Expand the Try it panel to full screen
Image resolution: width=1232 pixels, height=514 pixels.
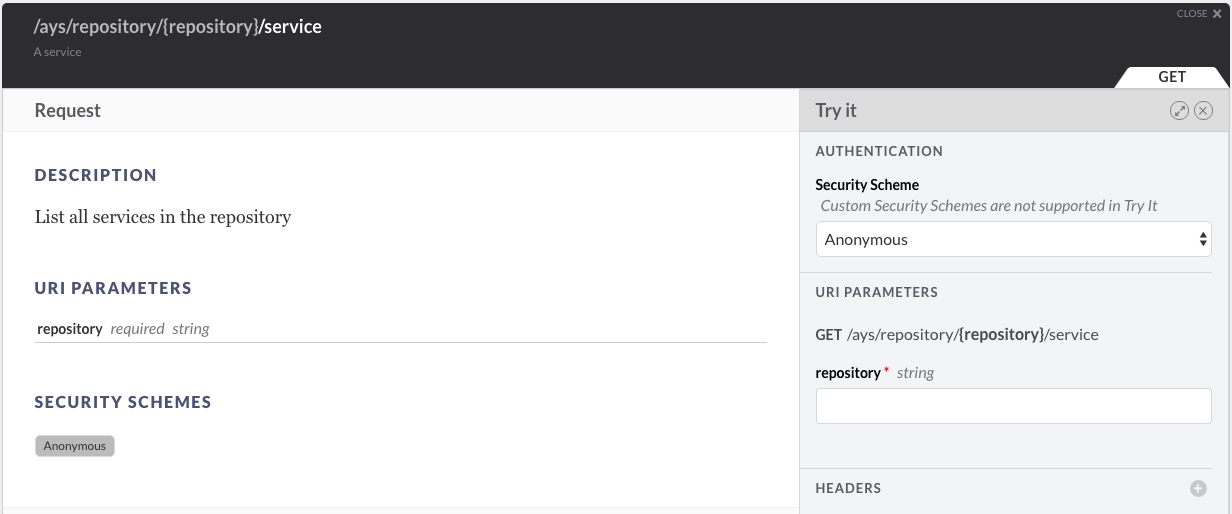[x=1179, y=111]
